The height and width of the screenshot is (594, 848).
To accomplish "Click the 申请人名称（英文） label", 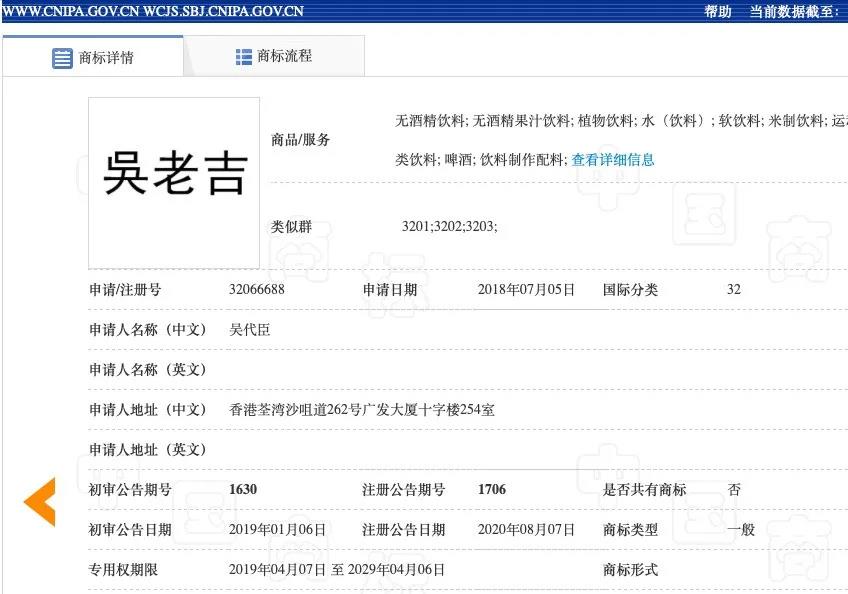I will [x=148, y=369].
